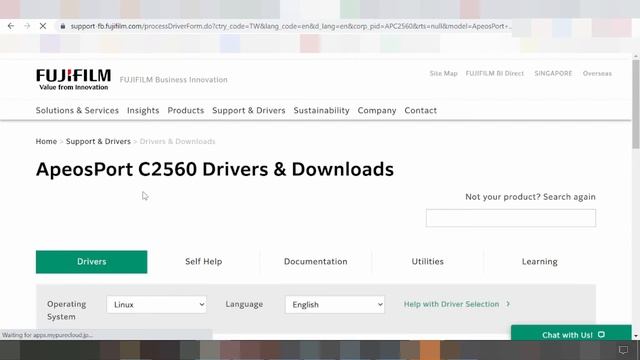Click the Chat with Us button

pyautogui.click(x=571, y=333)
